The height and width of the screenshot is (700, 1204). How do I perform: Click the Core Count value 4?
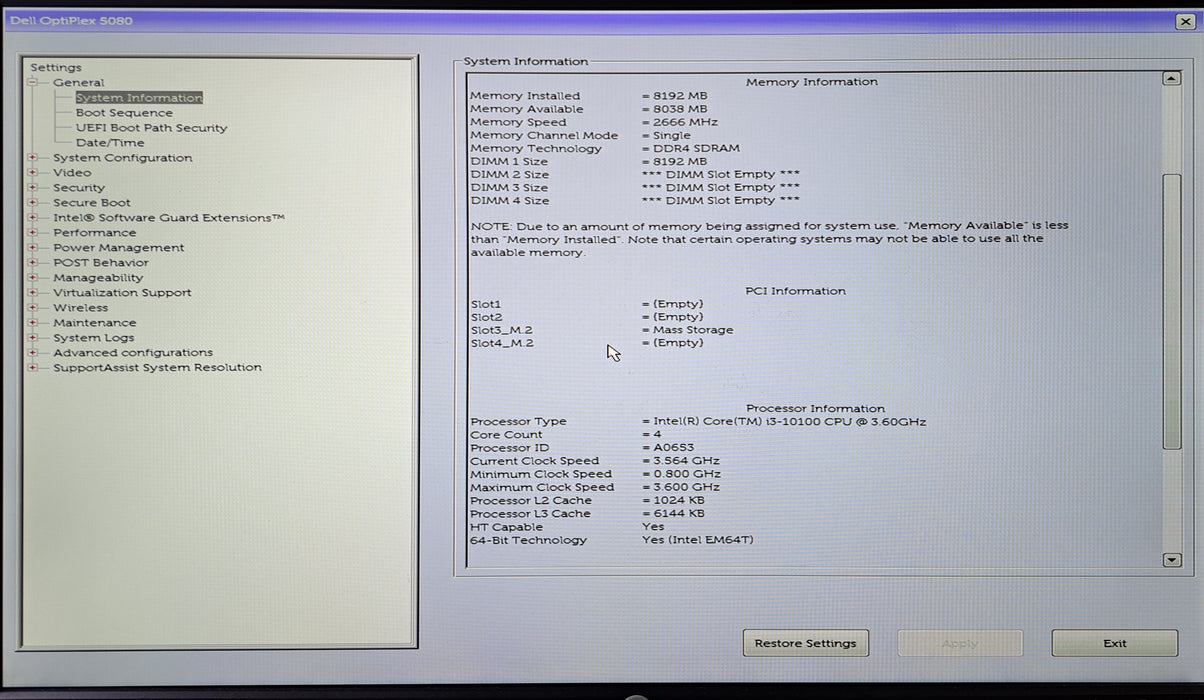(650, 435)
